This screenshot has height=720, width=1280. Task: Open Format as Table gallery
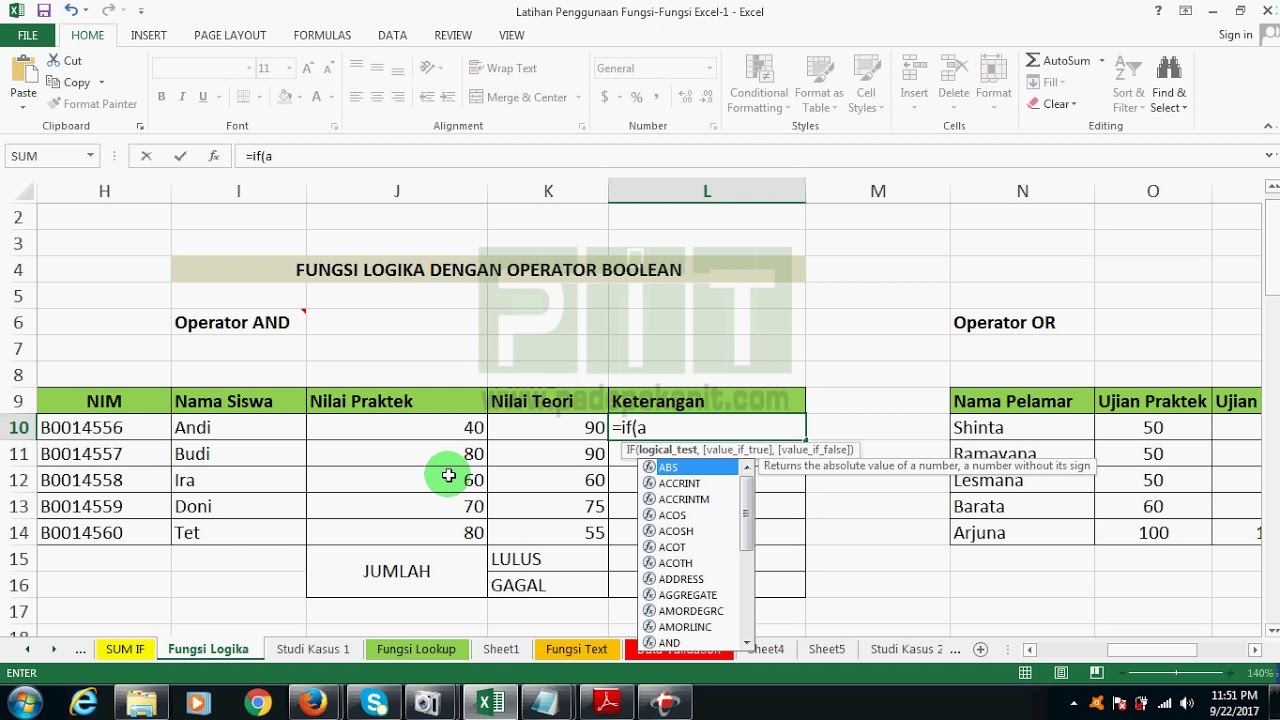(x=819, y=84)
